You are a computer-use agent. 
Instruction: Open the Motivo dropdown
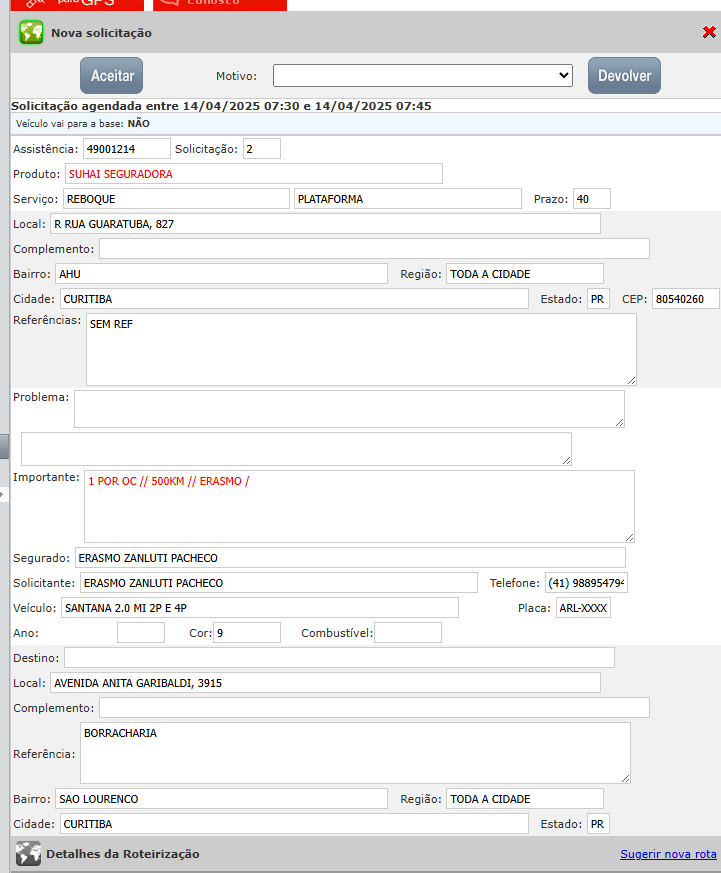click(422, 76)
